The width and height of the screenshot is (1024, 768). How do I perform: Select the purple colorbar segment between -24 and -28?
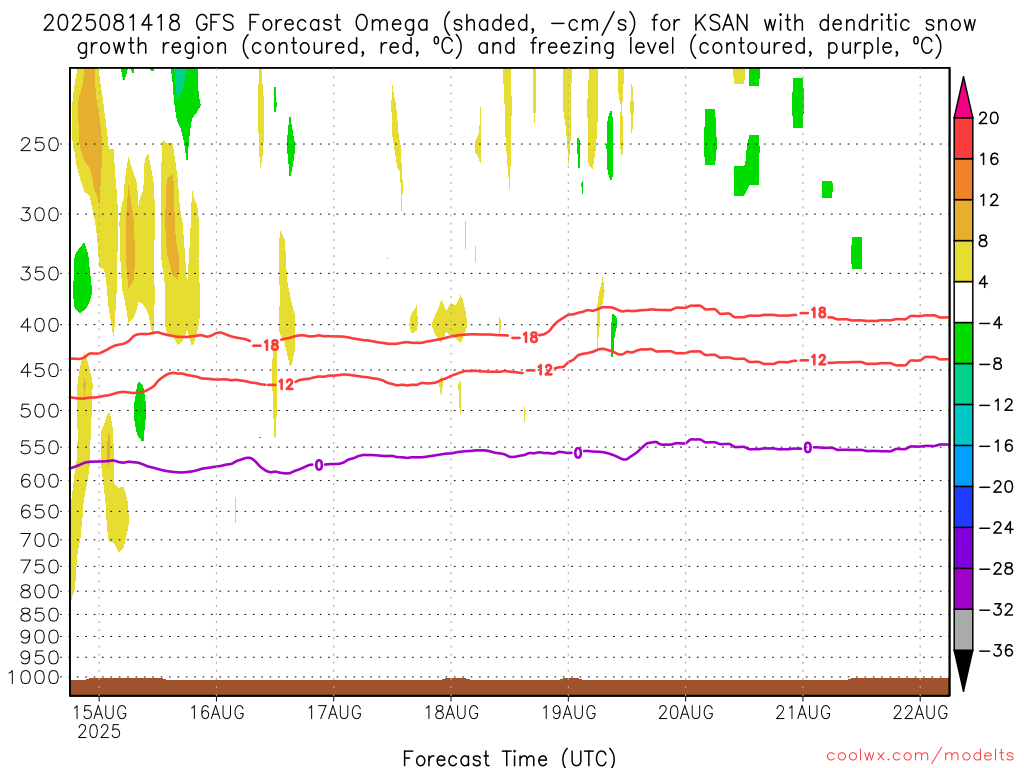coord(963,548)
